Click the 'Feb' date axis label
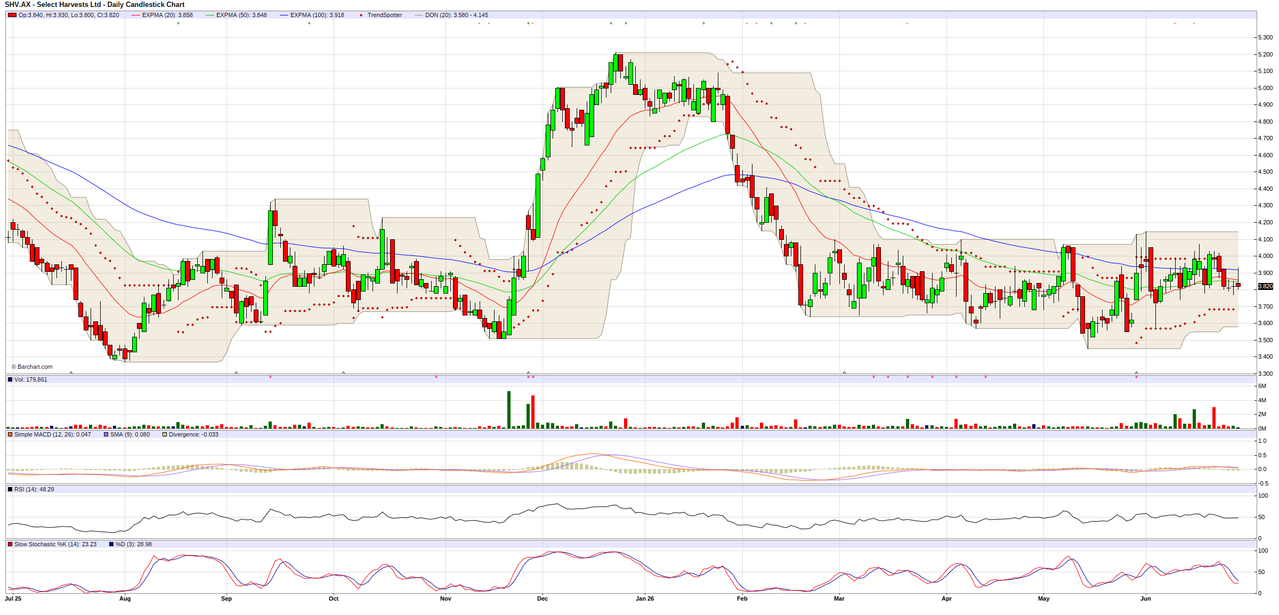The width and height of the screenshot is (1279, 615). pyautogui.click(x=742, y=597)
